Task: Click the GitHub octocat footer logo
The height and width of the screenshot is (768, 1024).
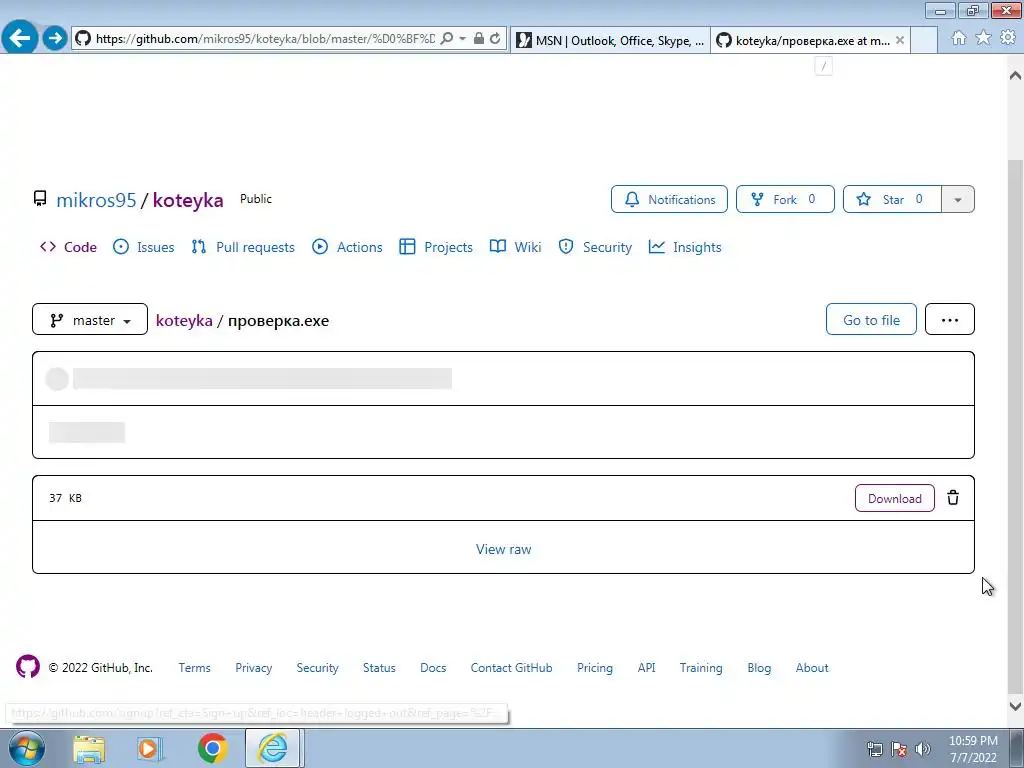Action: [28, 667]
